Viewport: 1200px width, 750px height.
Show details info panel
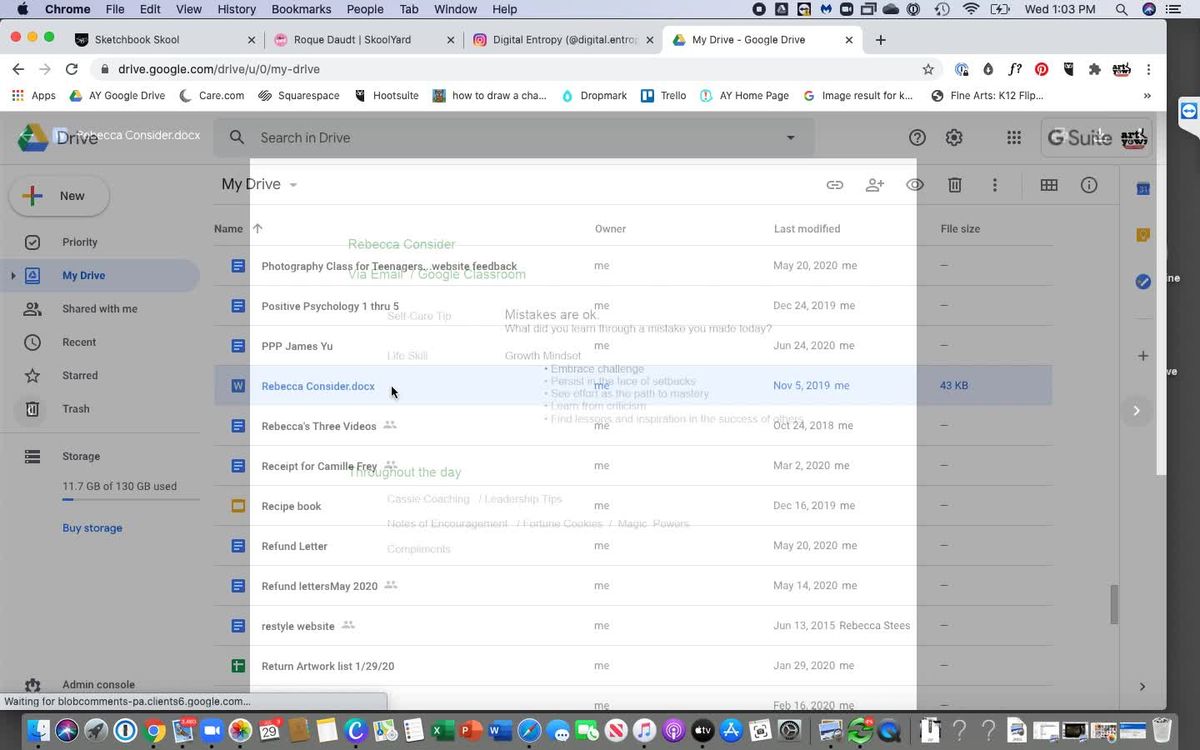pos(1089,185)
